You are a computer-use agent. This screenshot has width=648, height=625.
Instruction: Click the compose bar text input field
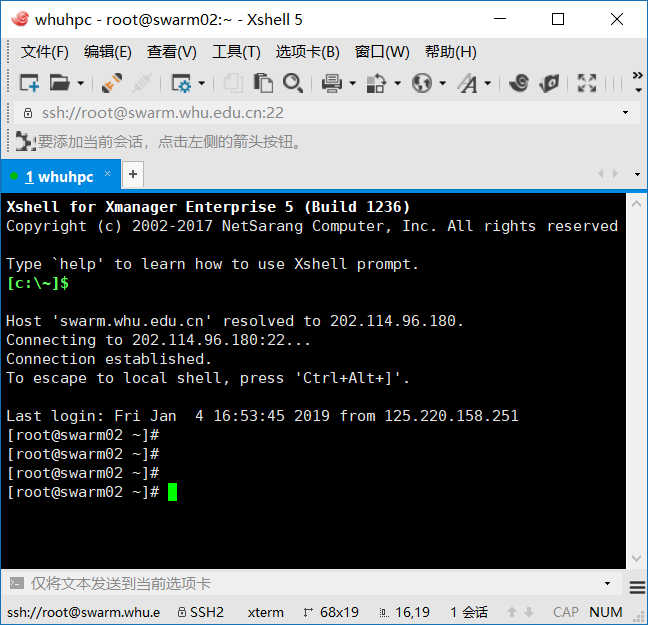[x=300, y=583]
